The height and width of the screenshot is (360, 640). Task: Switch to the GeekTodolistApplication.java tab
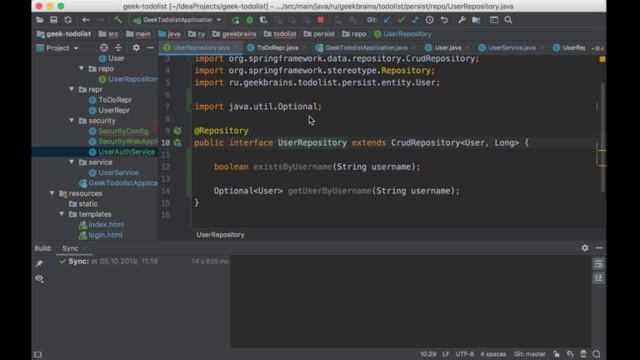coord(366,48)
